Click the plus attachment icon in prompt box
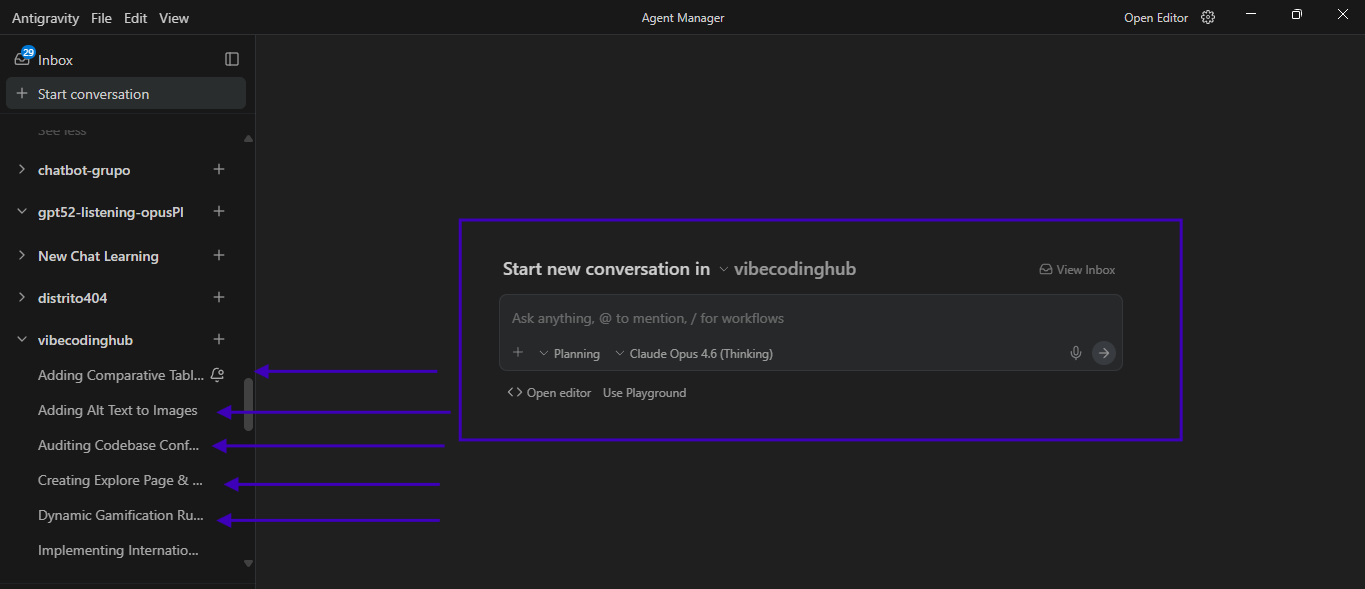This screenshot has width=1365, height=589. (x=518, y=353)
